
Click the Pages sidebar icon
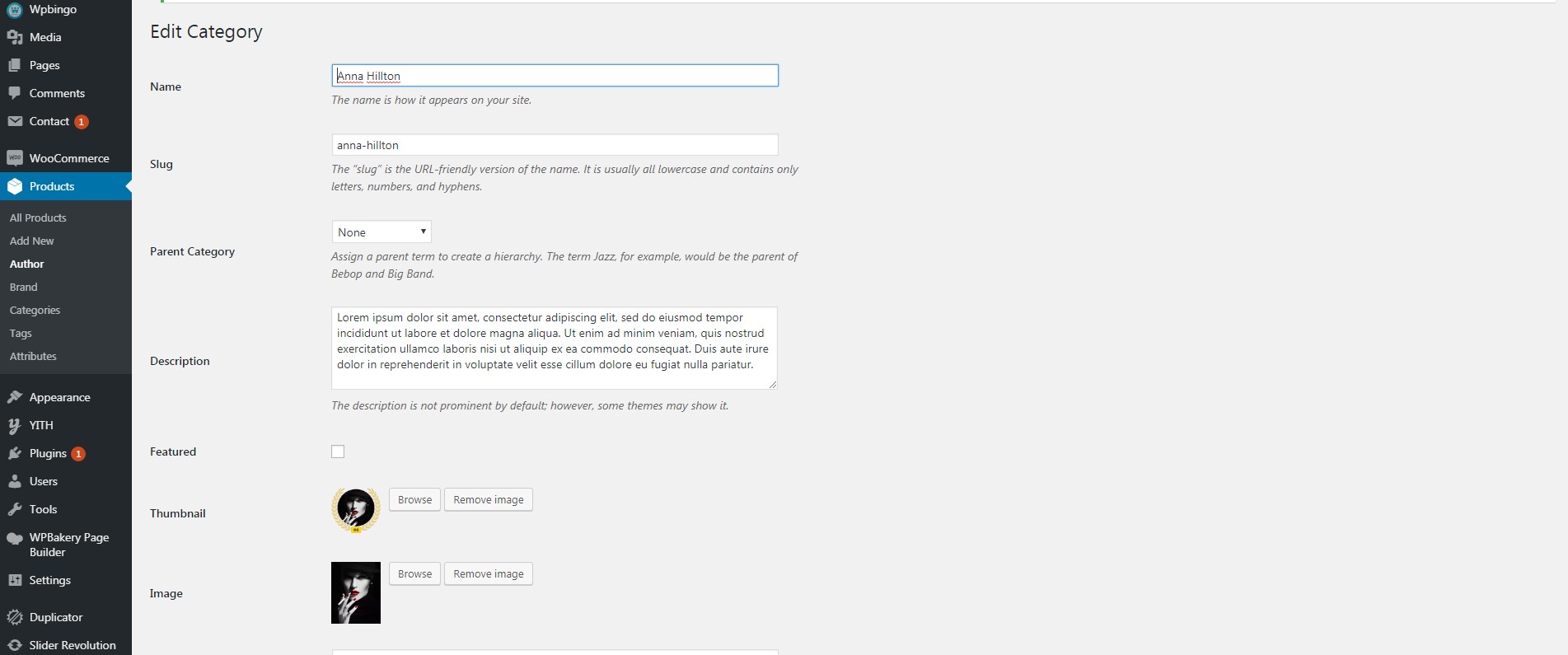click(14, 65)
